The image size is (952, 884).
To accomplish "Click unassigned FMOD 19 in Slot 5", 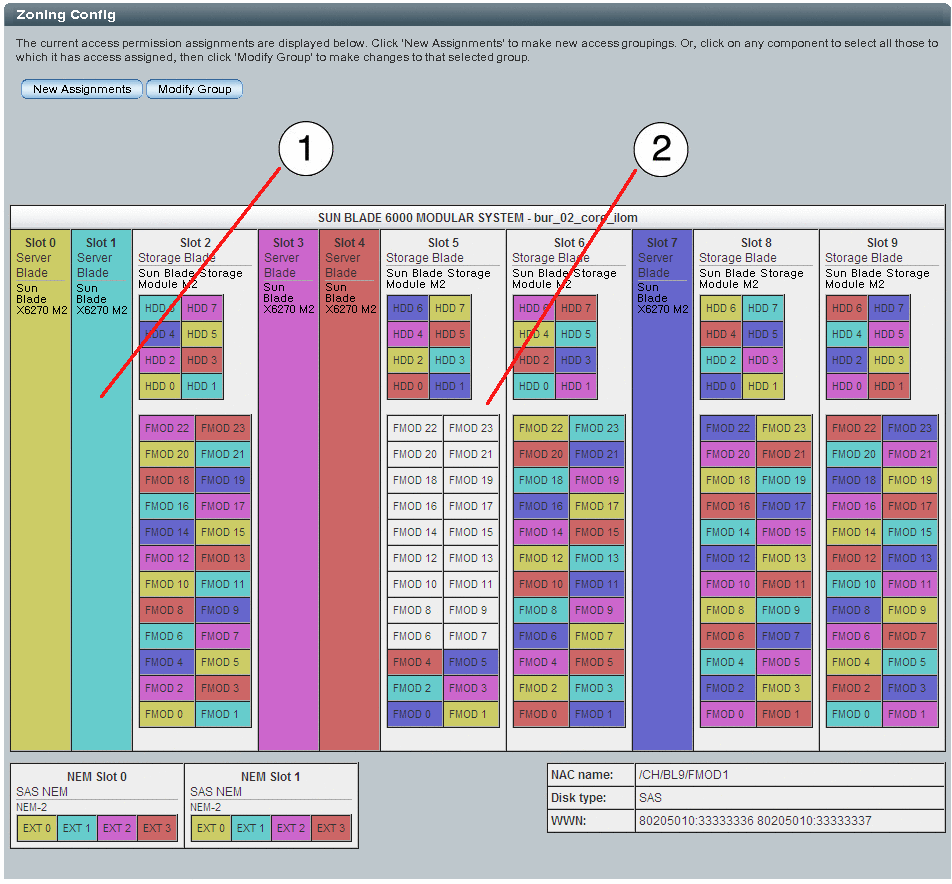I will click(x=471, y=480).
